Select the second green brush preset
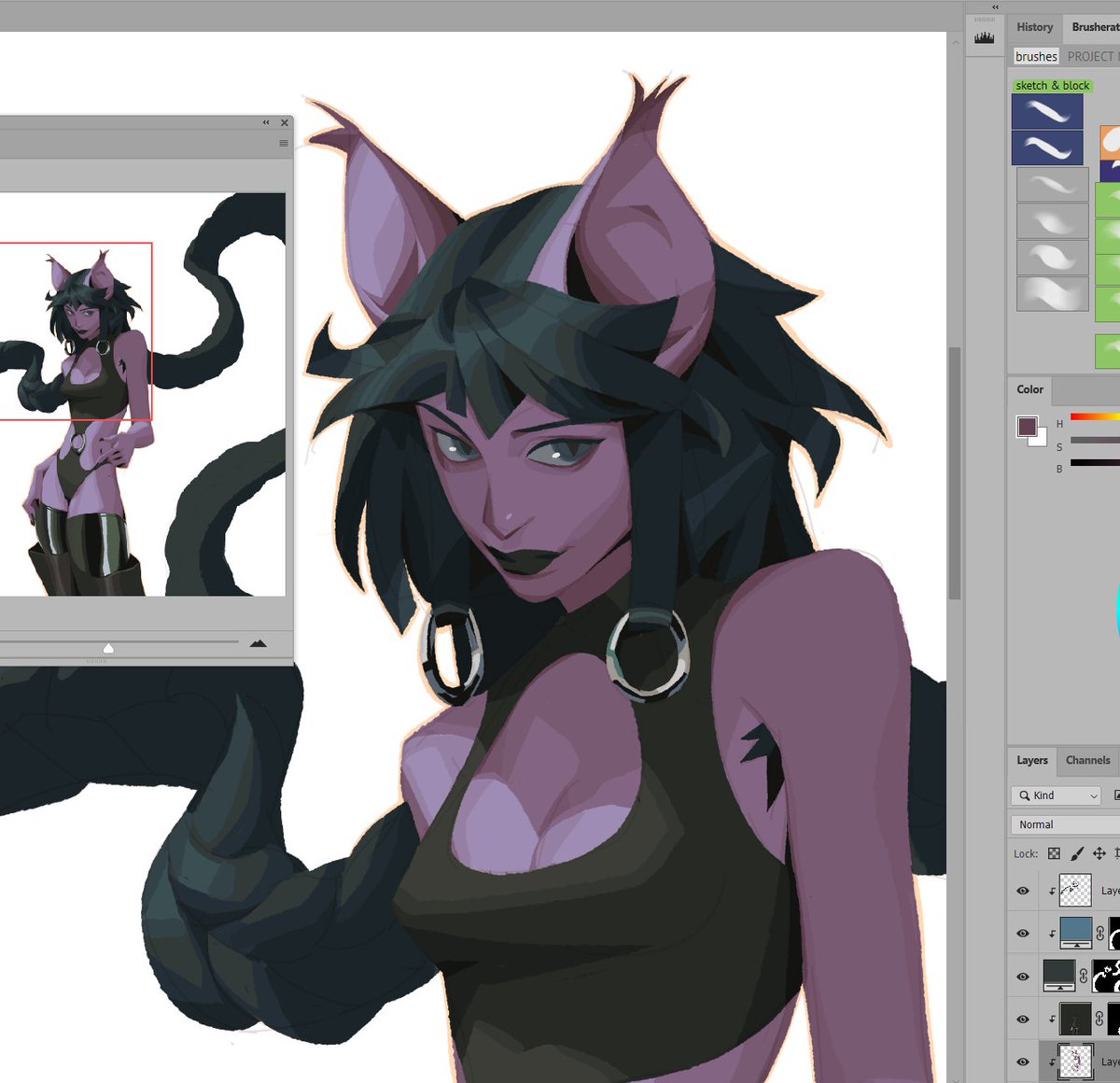This screenshot has height=1083, width=1120. coord(1107,234)
